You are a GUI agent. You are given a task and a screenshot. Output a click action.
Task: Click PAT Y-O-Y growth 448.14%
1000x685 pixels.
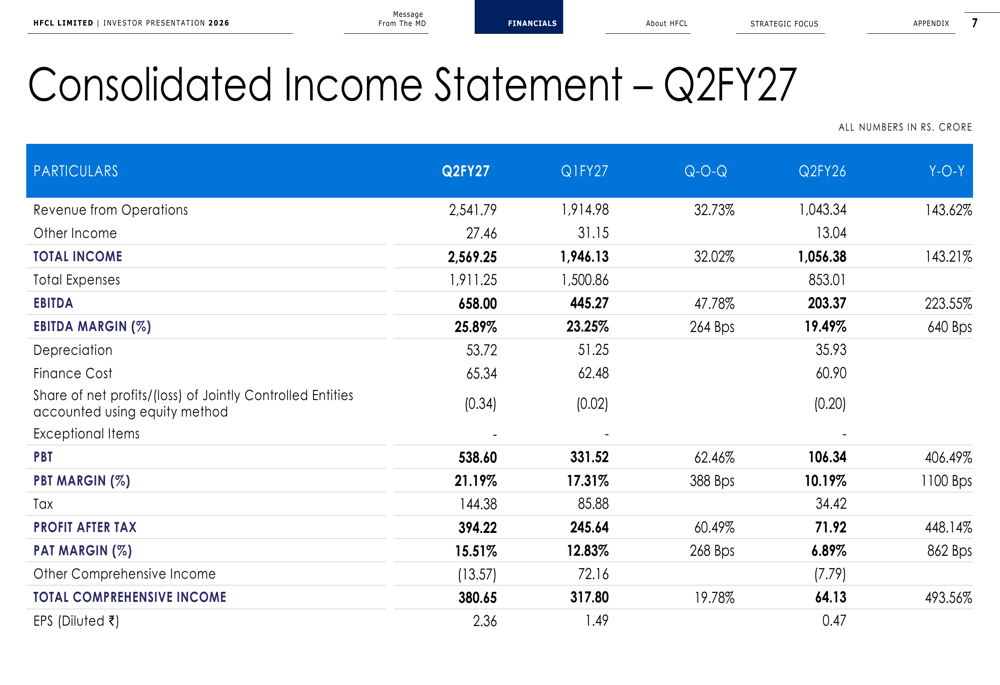pyautogui.click(x=948, y=527)
